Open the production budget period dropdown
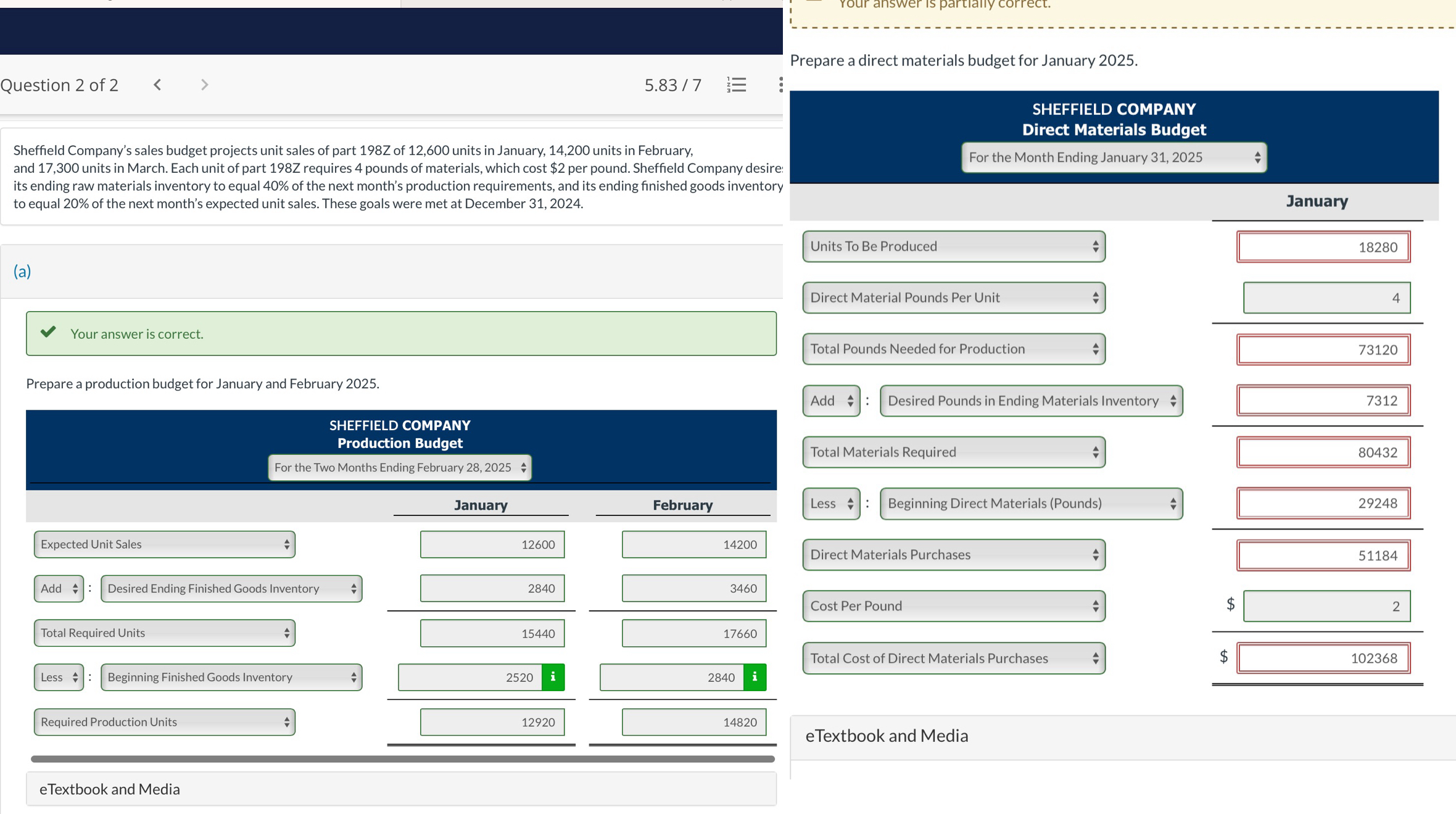1456x814 pixels. [x=400, y=467]
